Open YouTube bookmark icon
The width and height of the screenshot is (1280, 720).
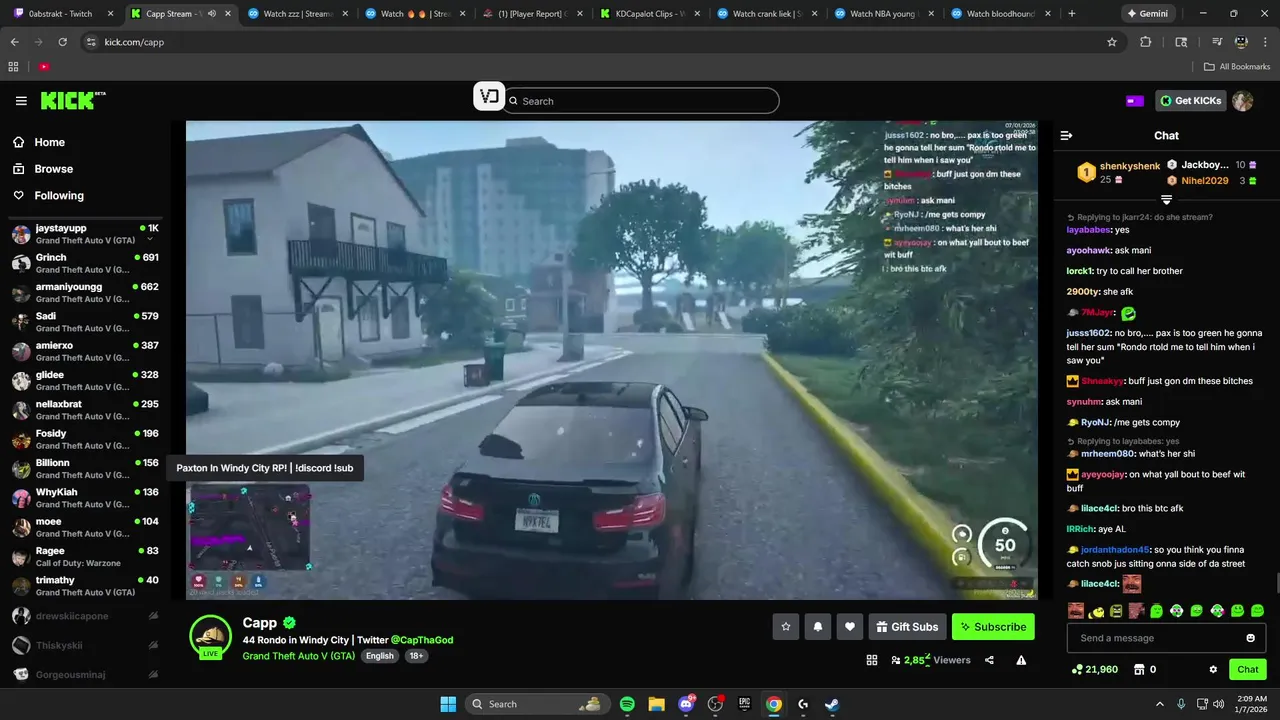click(x=44, y=67)
